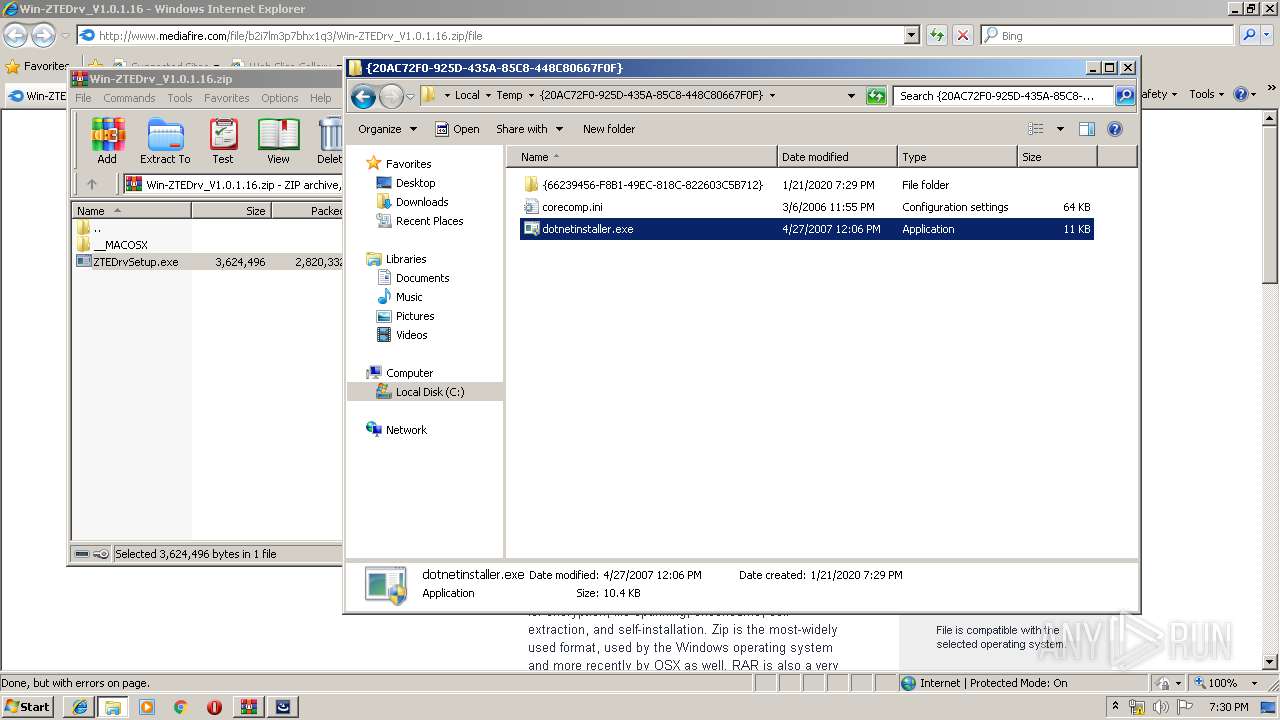
Task: Select Recent Places in navigation pane
Action: pos(429,221)
